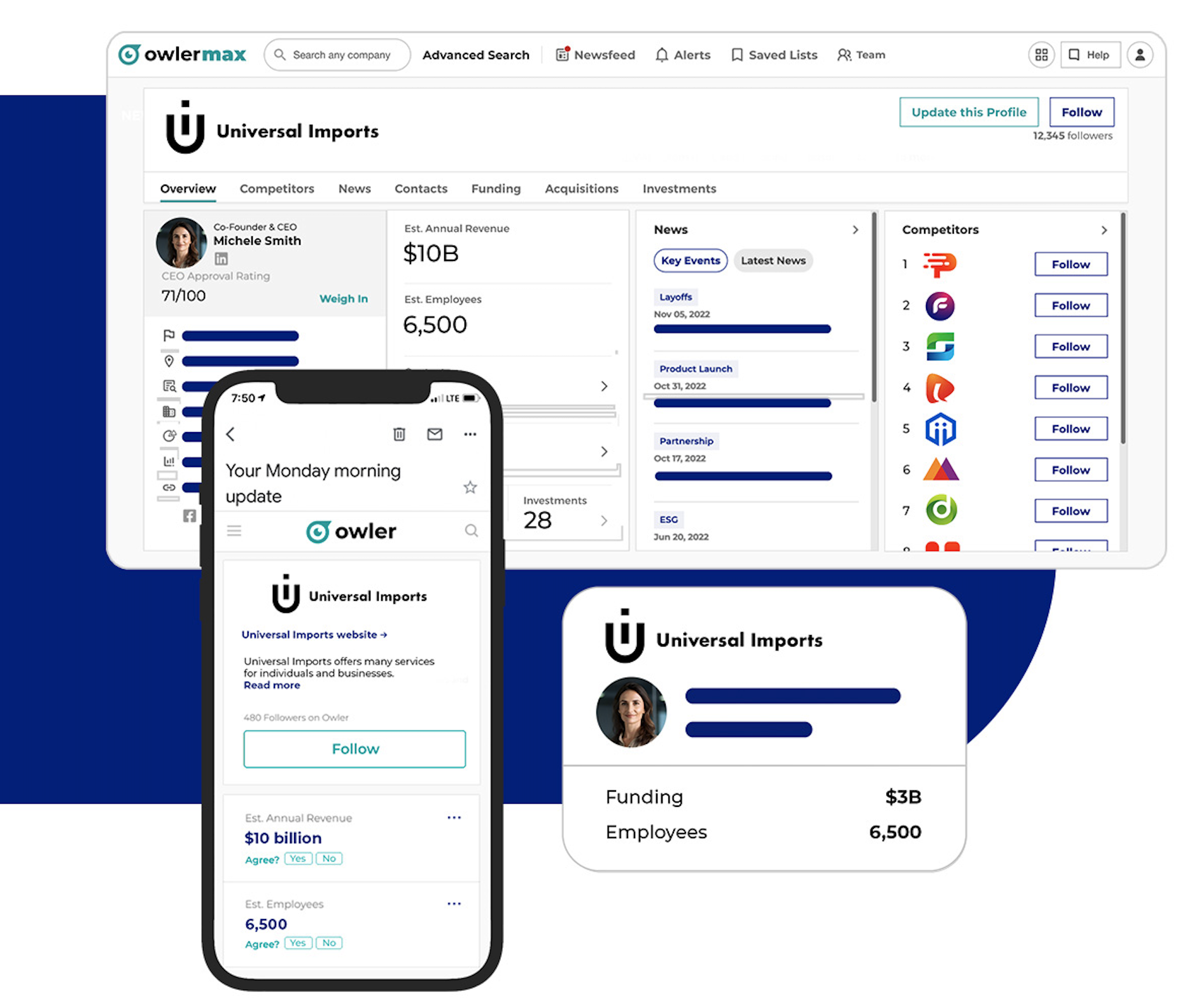Click Michele Smith's profile photo
The height and width of the screenshot is (1008, 1185).
coord(181,242)
